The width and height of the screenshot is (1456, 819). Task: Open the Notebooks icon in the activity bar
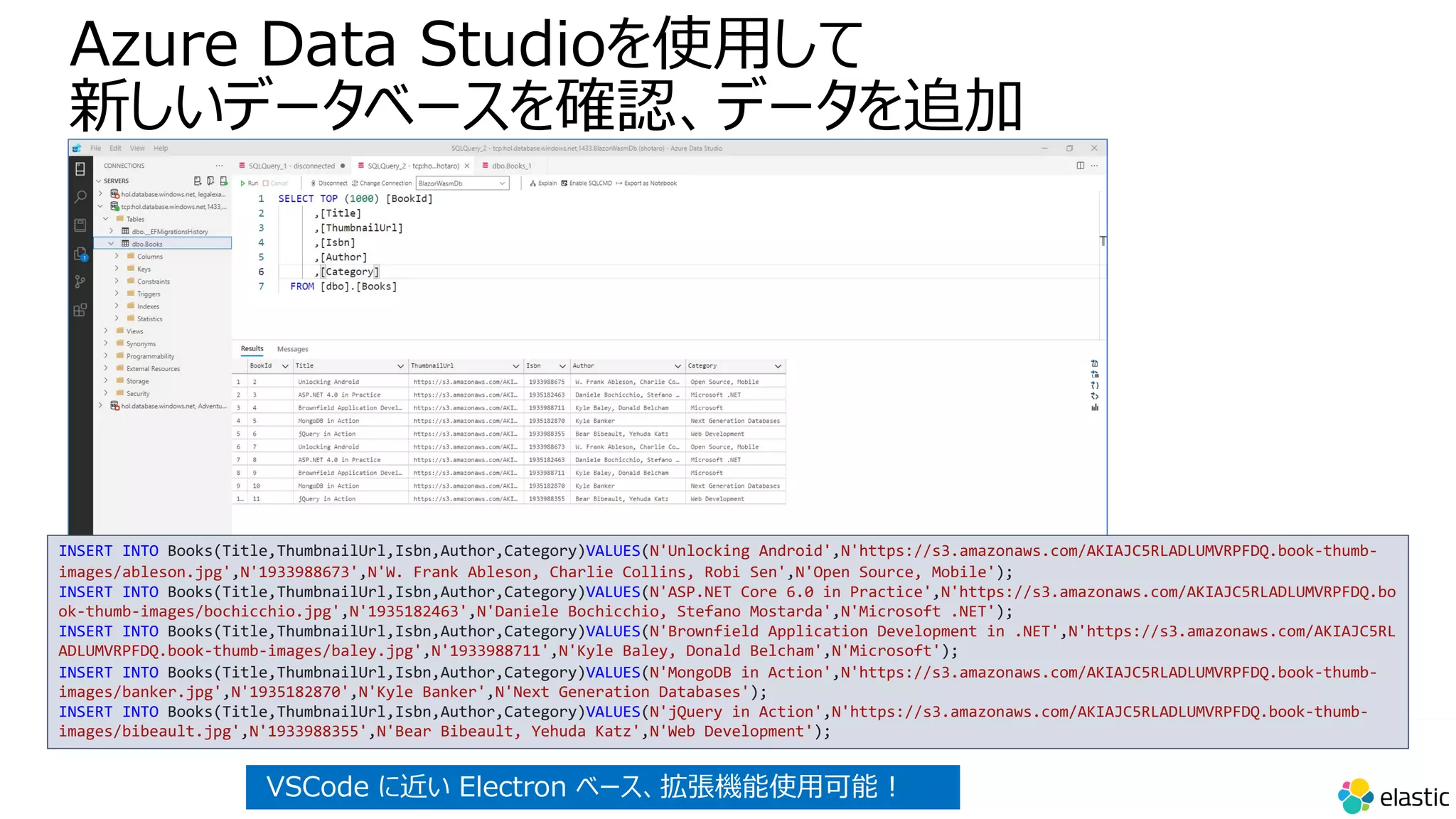point(80,225)
